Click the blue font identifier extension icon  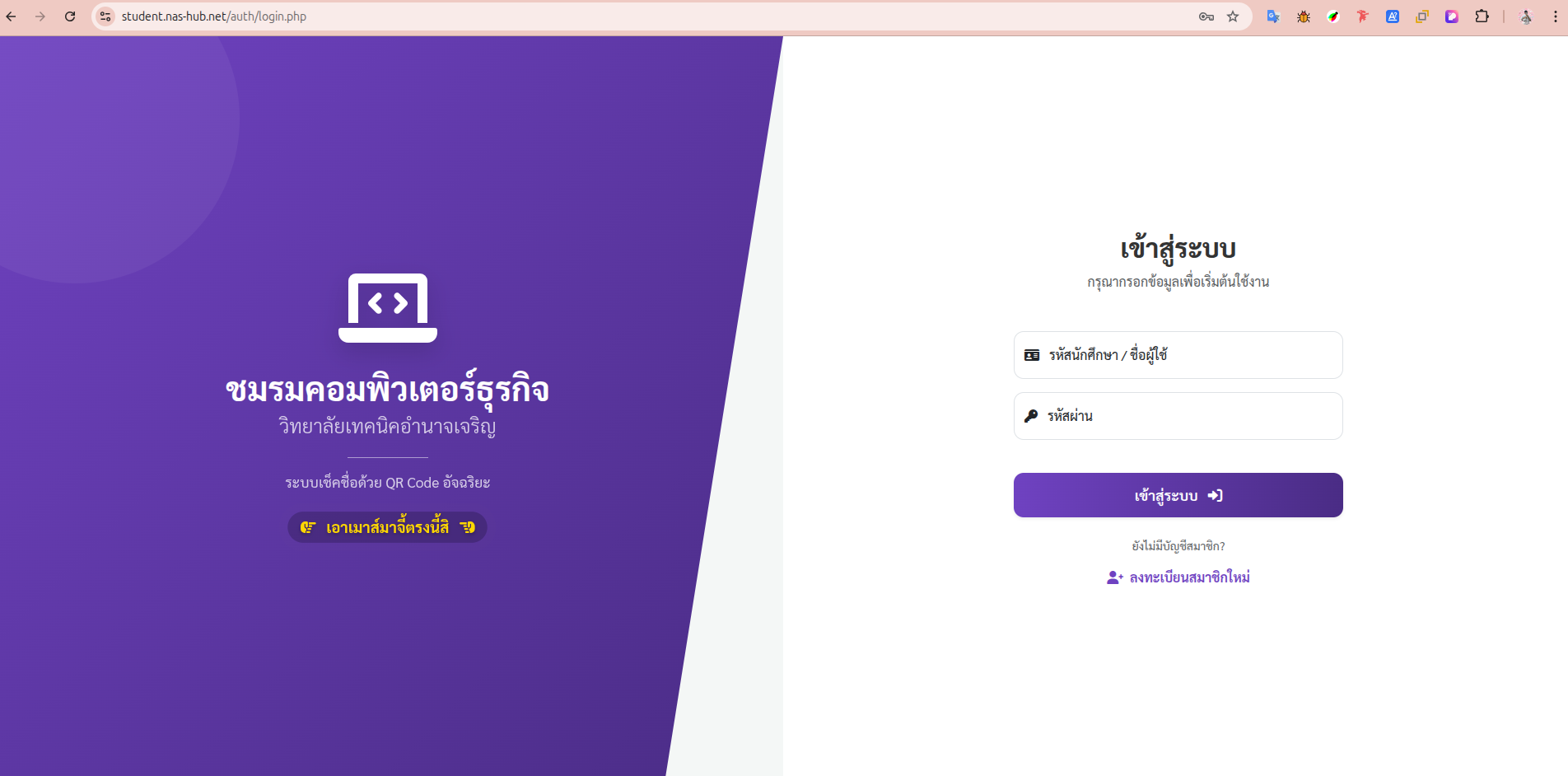coord(1392,16)
